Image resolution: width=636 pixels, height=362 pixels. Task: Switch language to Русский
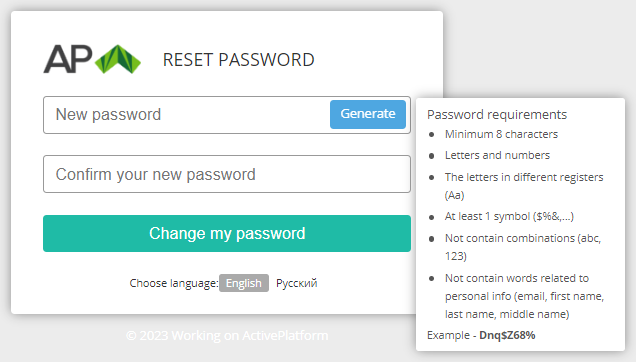297,283
